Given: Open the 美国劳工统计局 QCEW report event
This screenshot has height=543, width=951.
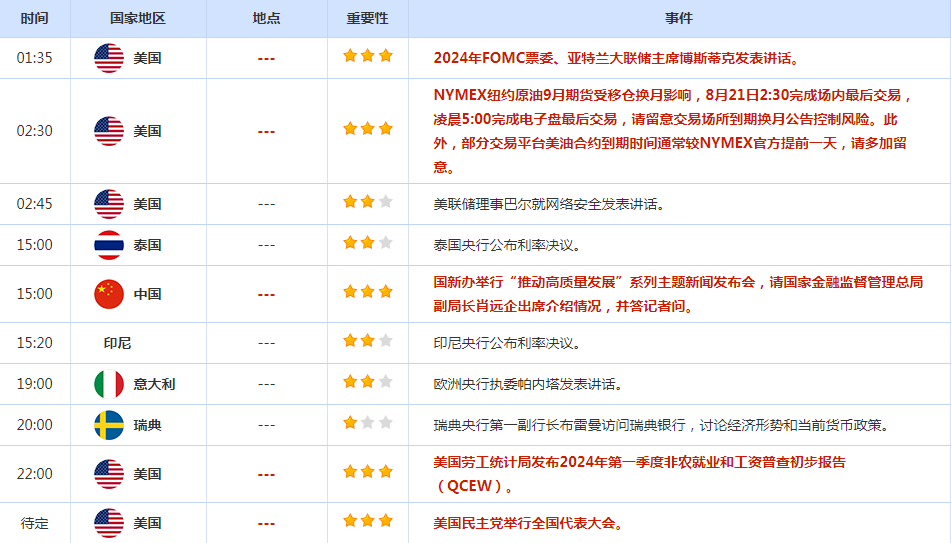Looking at the screenshot, I should [x=639, y=474].
